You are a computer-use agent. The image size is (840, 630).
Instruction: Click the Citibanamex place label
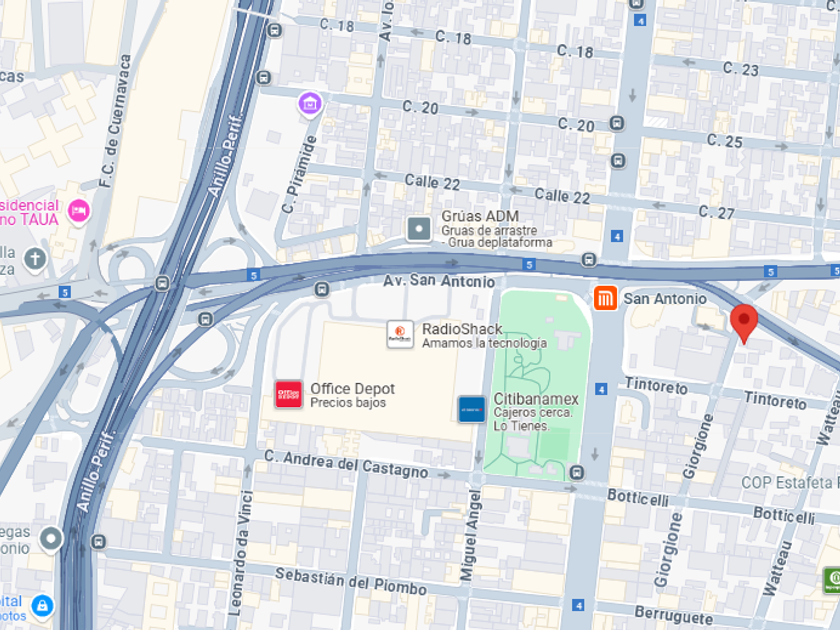coord(536,399)
